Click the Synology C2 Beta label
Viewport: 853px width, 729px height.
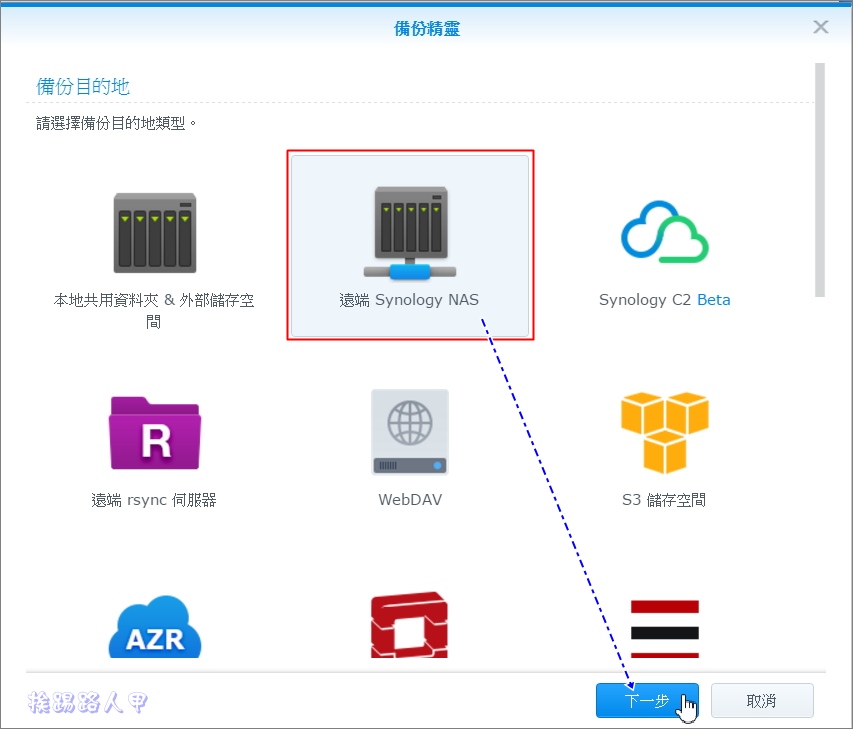[x=665, y=300]
